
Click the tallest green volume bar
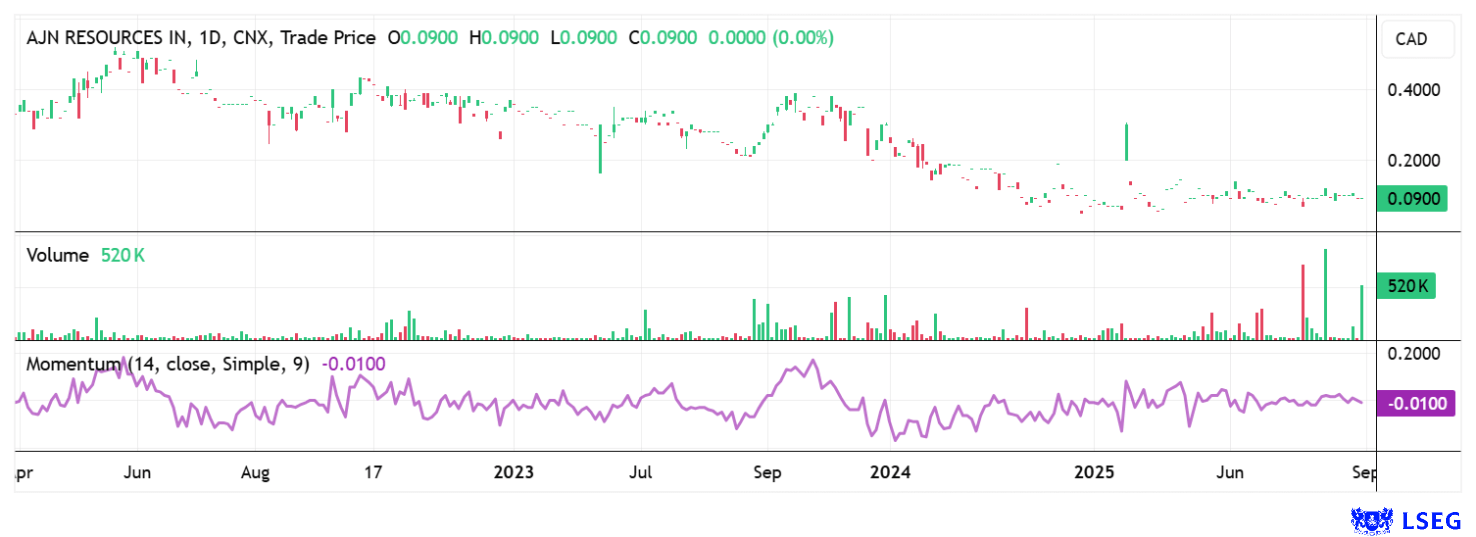pyautogui.click(x=1325, y=295)
